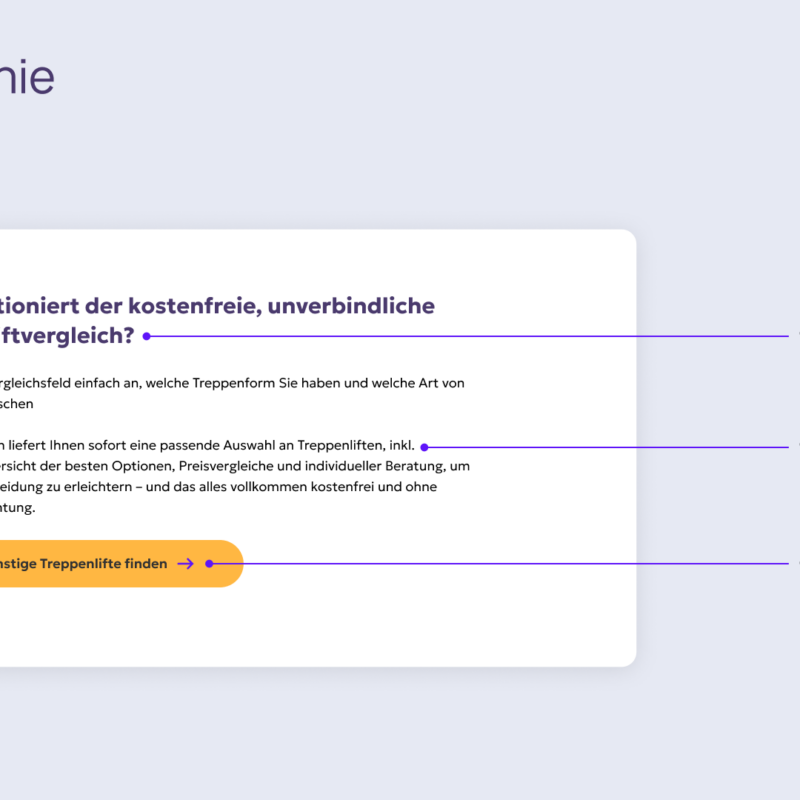Click the last paragraph word 'atung.'
Screen dimensions: 800x800
[x=18, y=508]
